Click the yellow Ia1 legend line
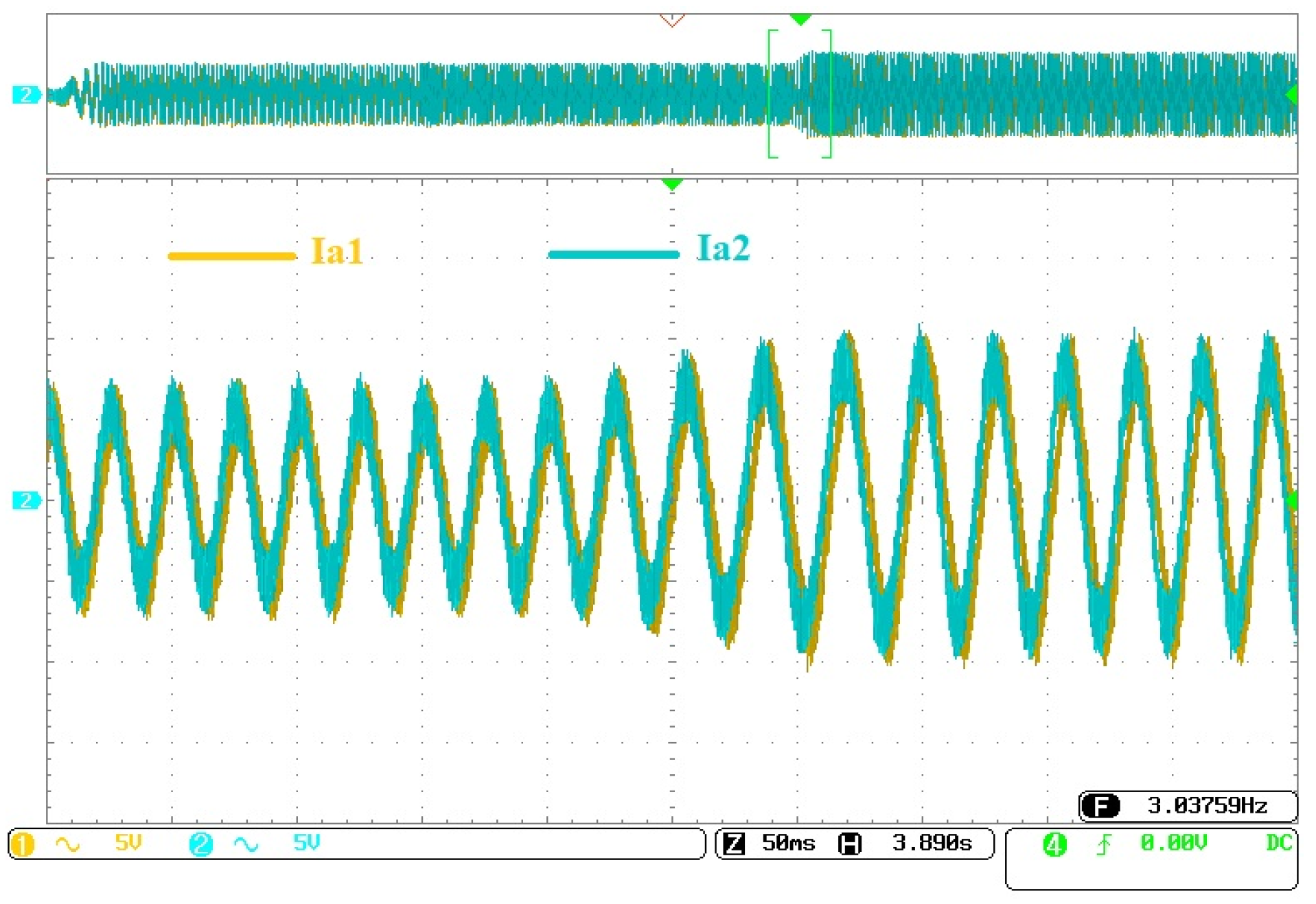 click(232, 256)
